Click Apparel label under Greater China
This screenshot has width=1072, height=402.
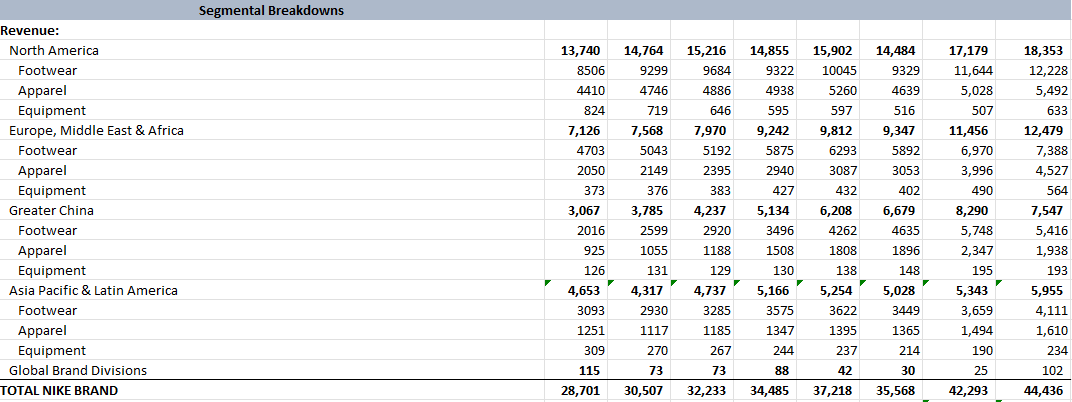(x=42, y=250)
